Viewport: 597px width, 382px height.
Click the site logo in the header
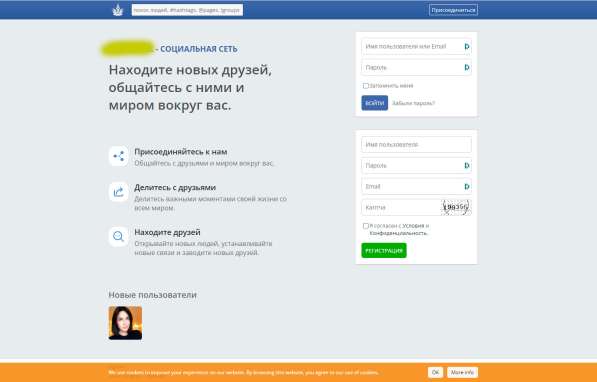[118, 10]
